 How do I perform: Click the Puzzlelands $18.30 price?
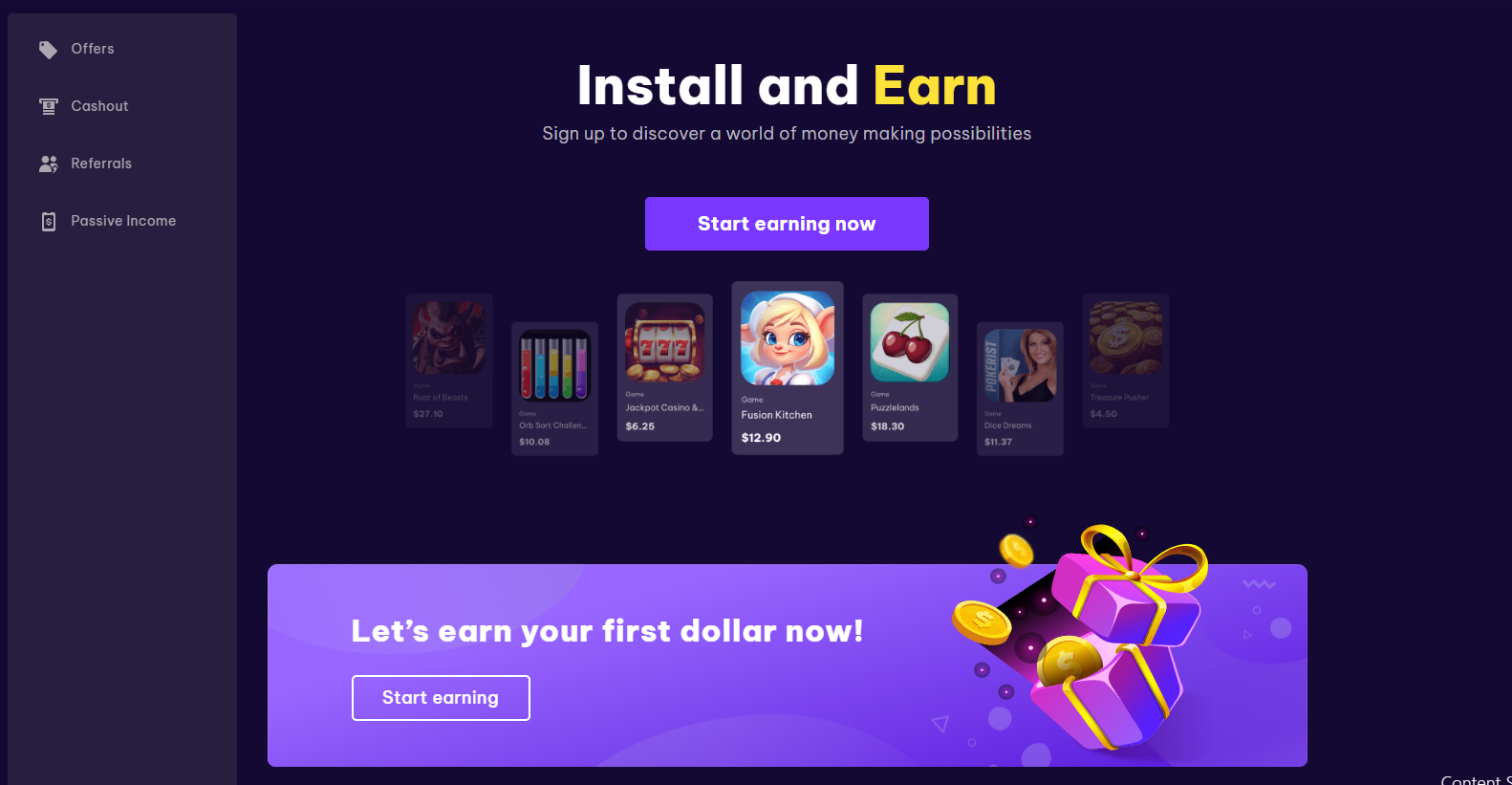click(887, 426)
